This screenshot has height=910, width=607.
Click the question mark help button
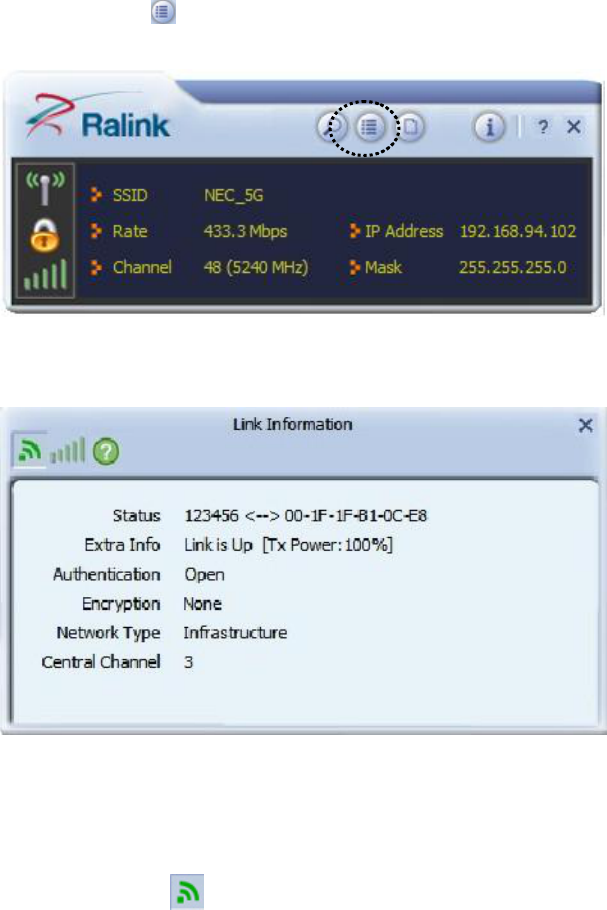[x=543, y=127]
